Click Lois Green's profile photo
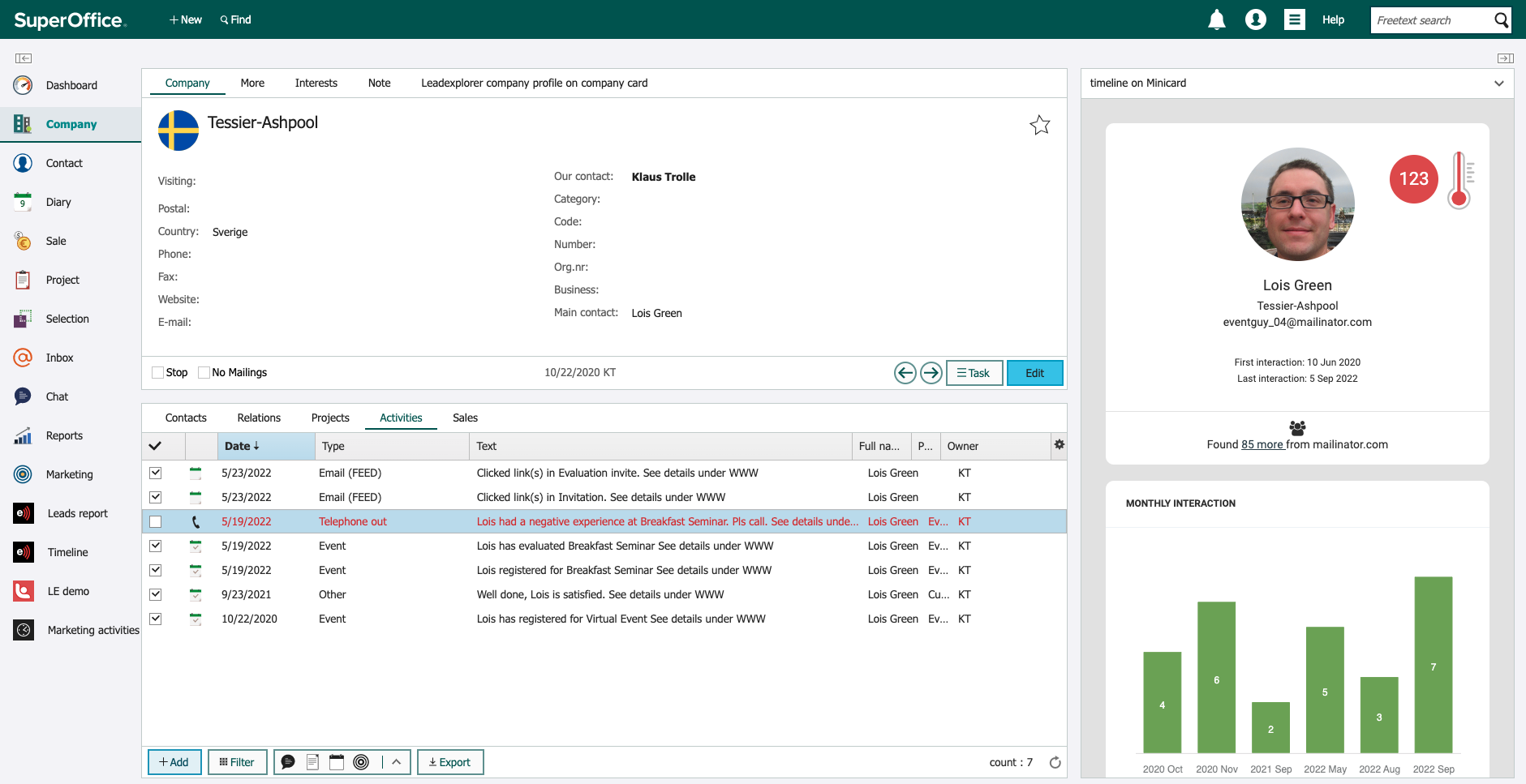 click(x=1297, y=204)
